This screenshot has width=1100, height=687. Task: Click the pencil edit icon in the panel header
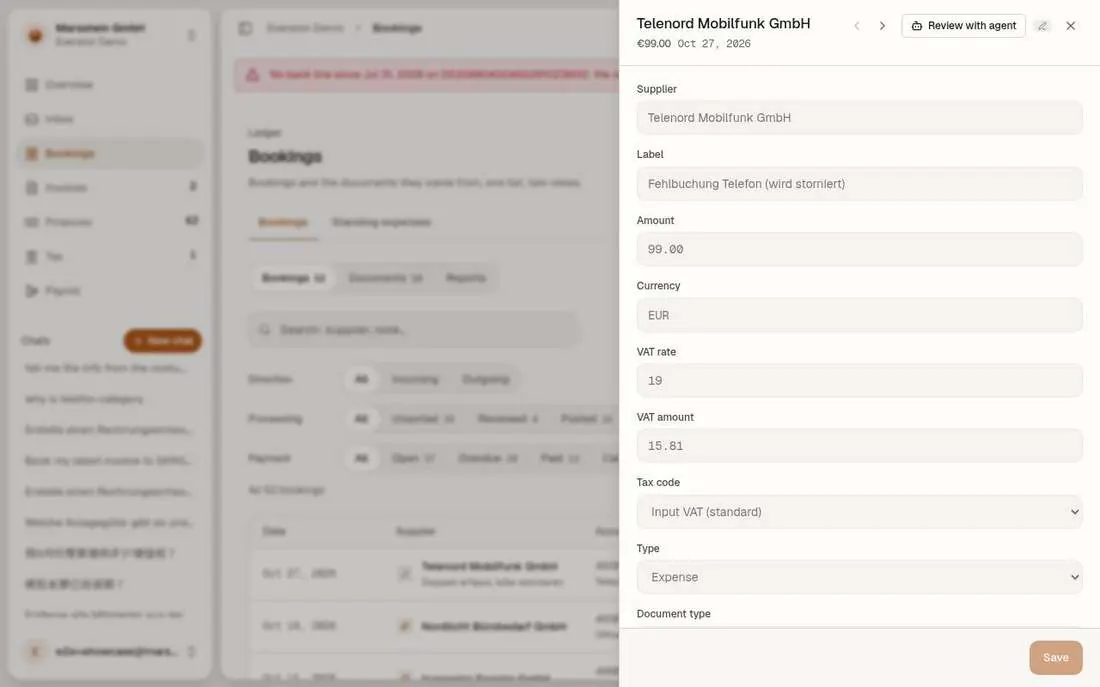tap(1042, 26)
